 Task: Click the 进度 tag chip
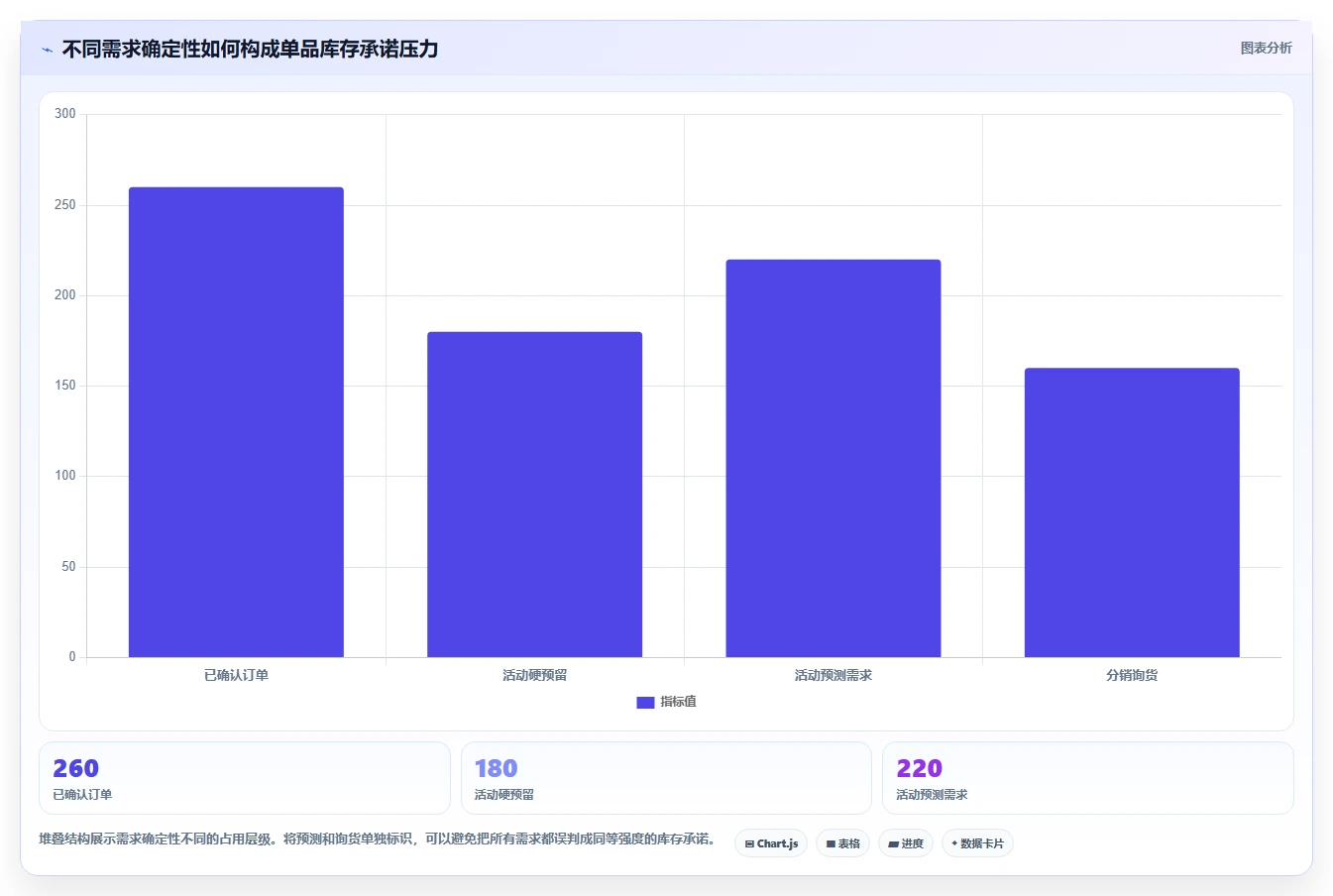coord(906,843)
